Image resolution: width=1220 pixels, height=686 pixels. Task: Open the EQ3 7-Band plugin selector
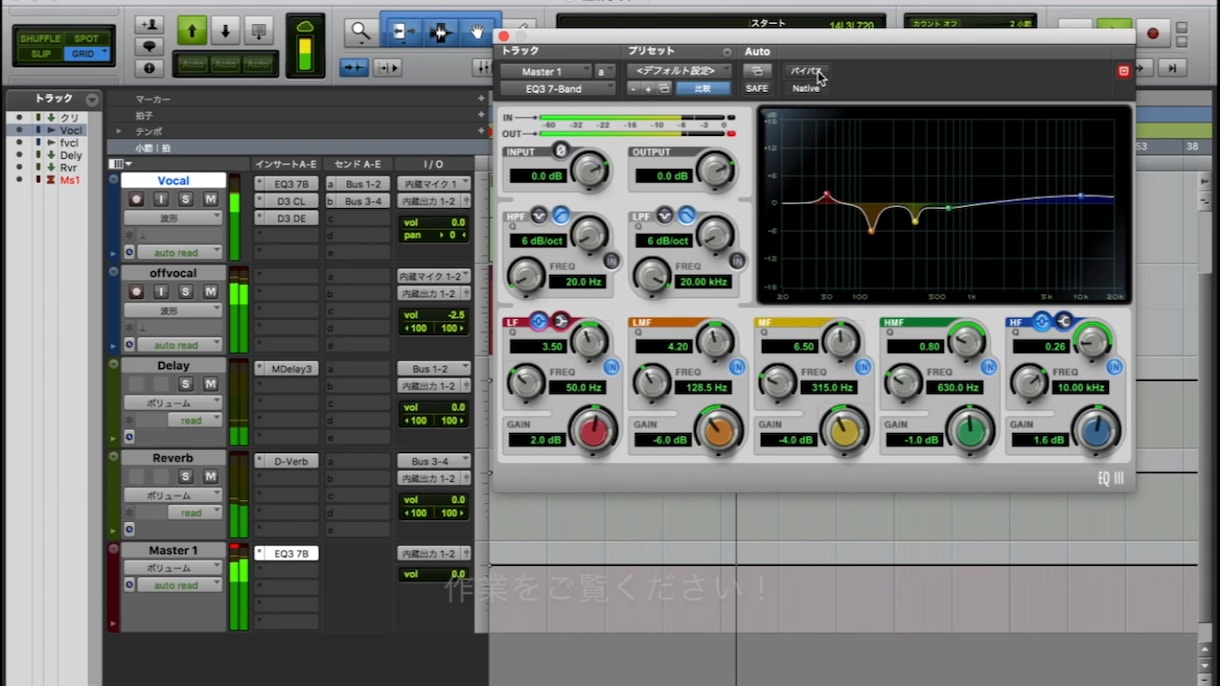point(558,89)
